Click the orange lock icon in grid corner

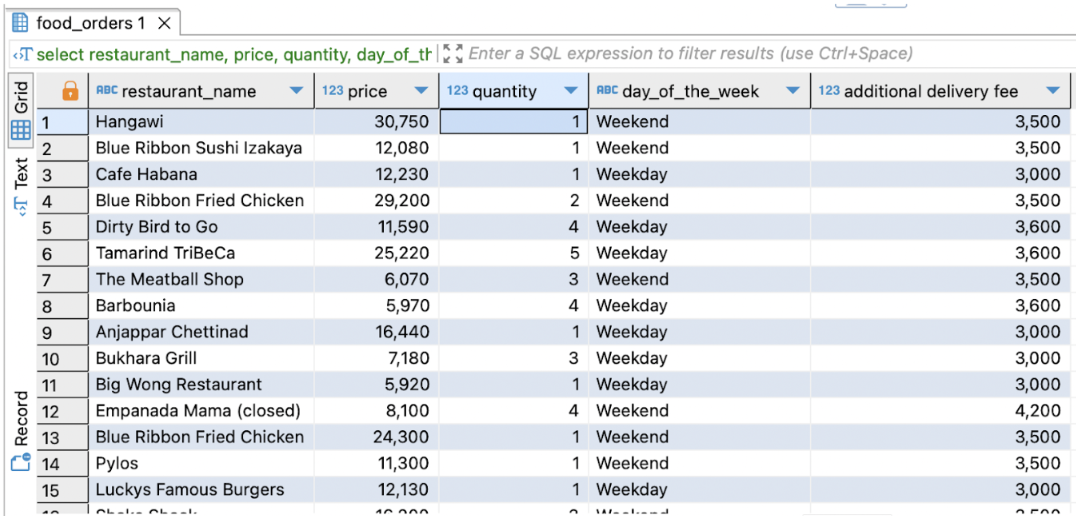(x=70, y=91)
